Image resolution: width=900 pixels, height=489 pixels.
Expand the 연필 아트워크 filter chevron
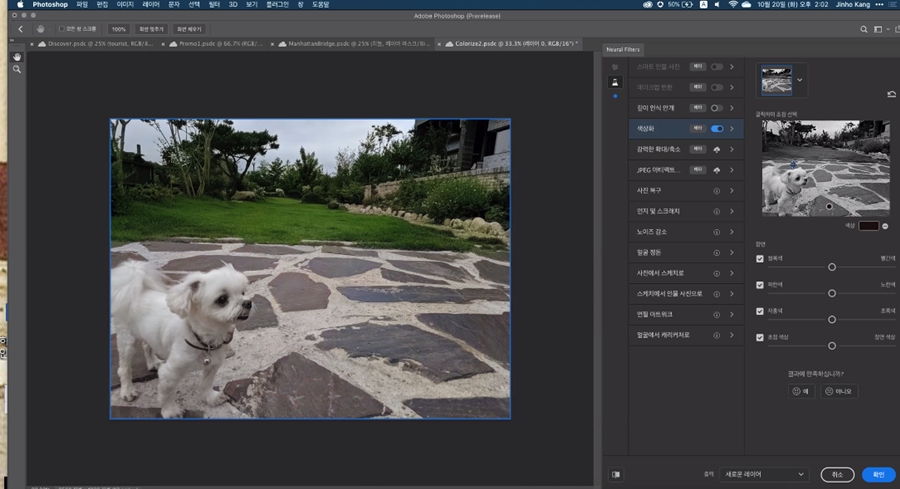click(732, 315)
